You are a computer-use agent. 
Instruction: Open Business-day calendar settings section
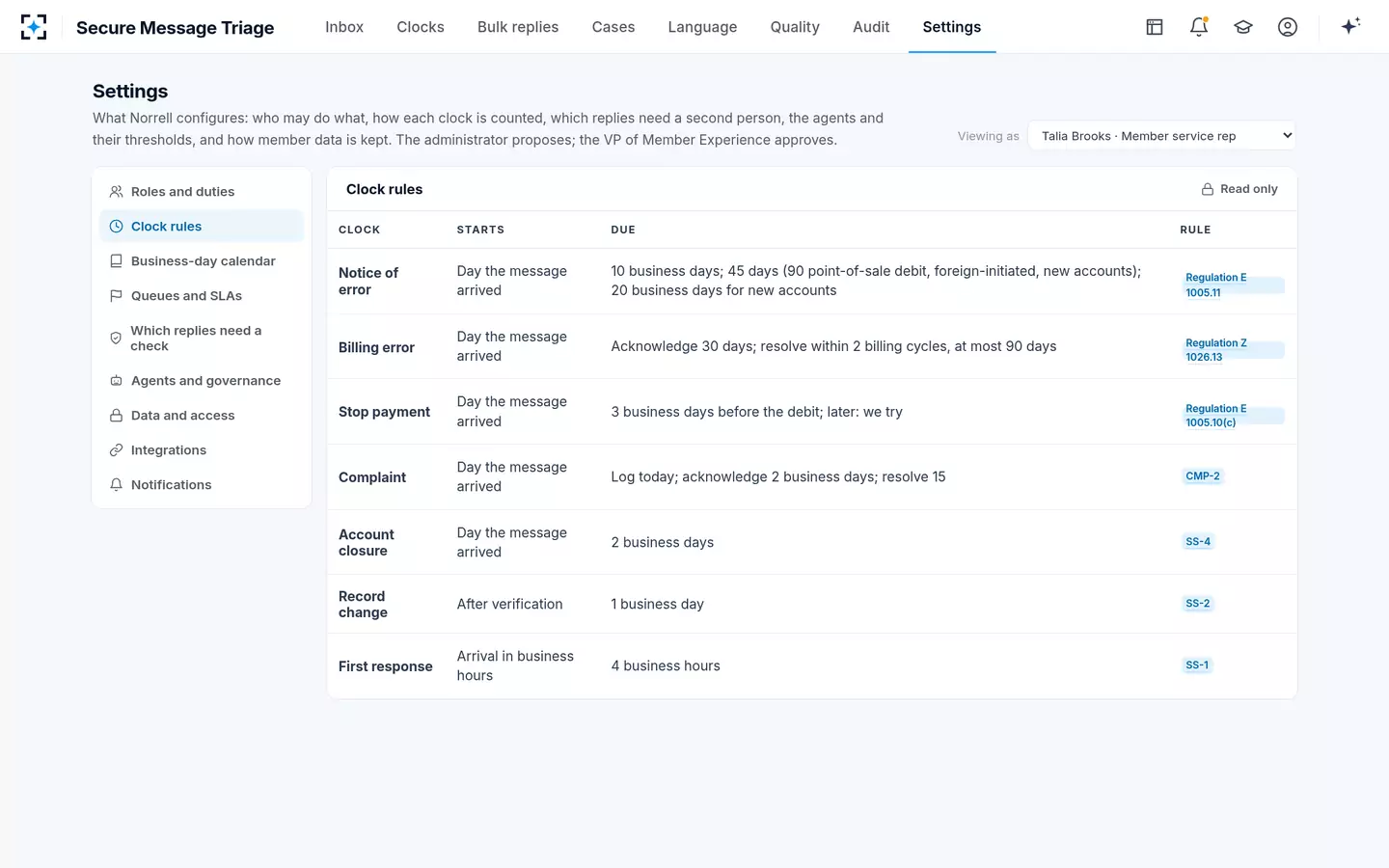[202, 261]
